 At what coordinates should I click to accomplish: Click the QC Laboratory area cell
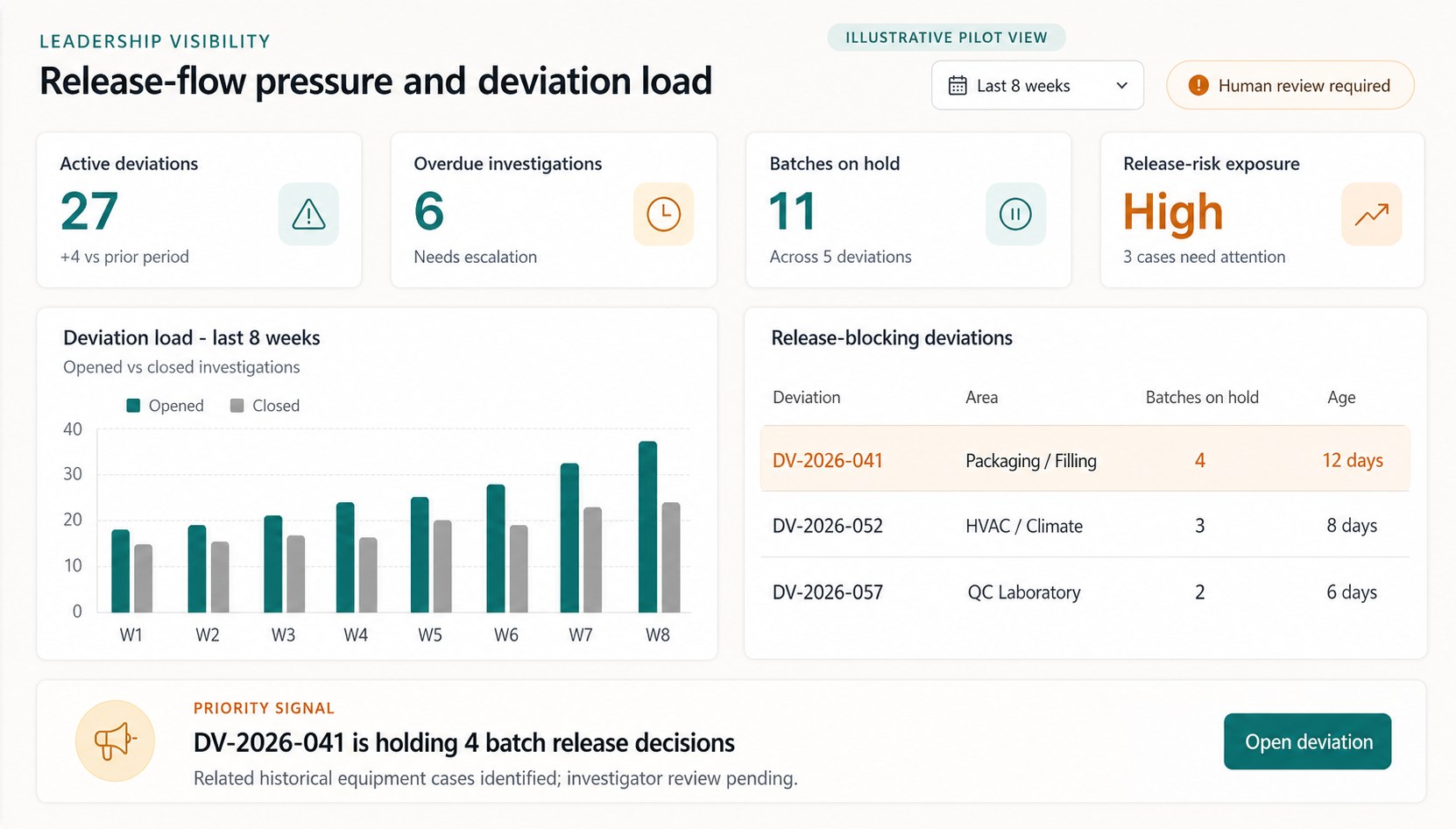pyautogui.click(x=1024, y=592)
